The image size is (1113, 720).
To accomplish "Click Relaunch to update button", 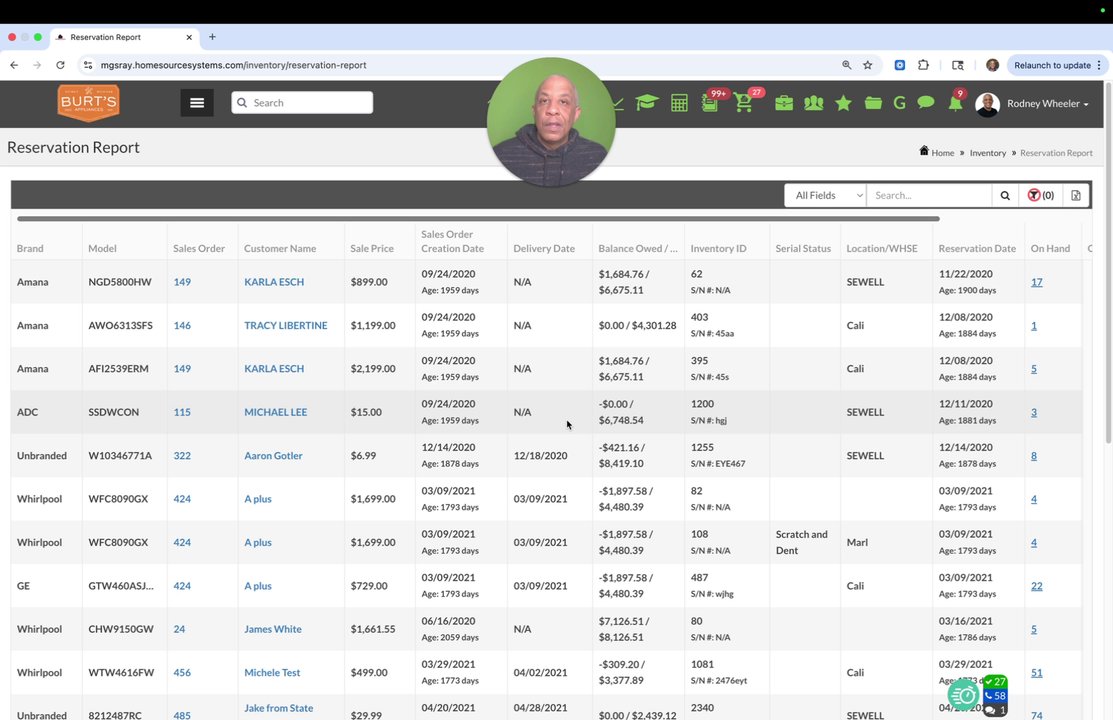I will 1056,65.
